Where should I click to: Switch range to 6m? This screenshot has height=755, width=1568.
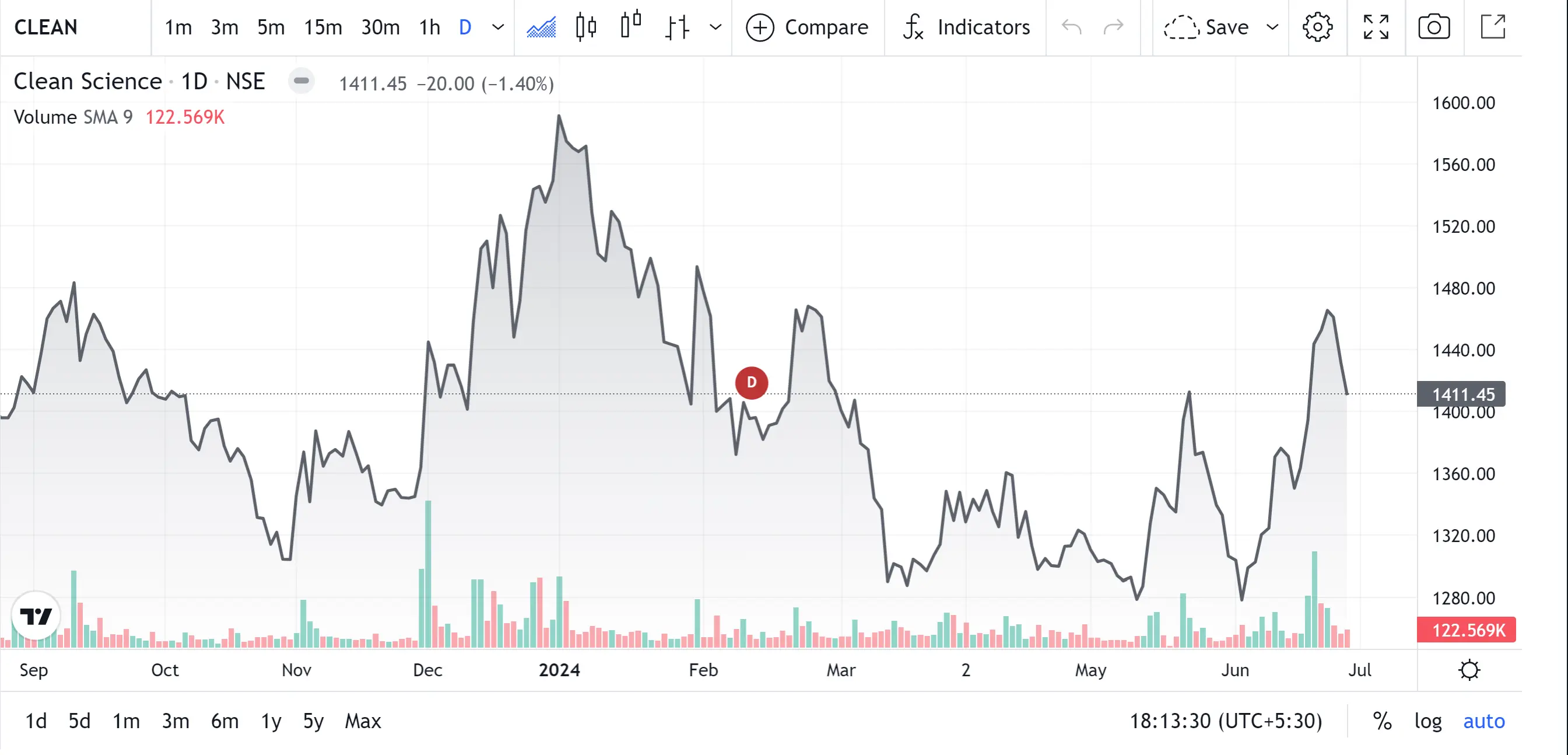click(x=224, y=721)
